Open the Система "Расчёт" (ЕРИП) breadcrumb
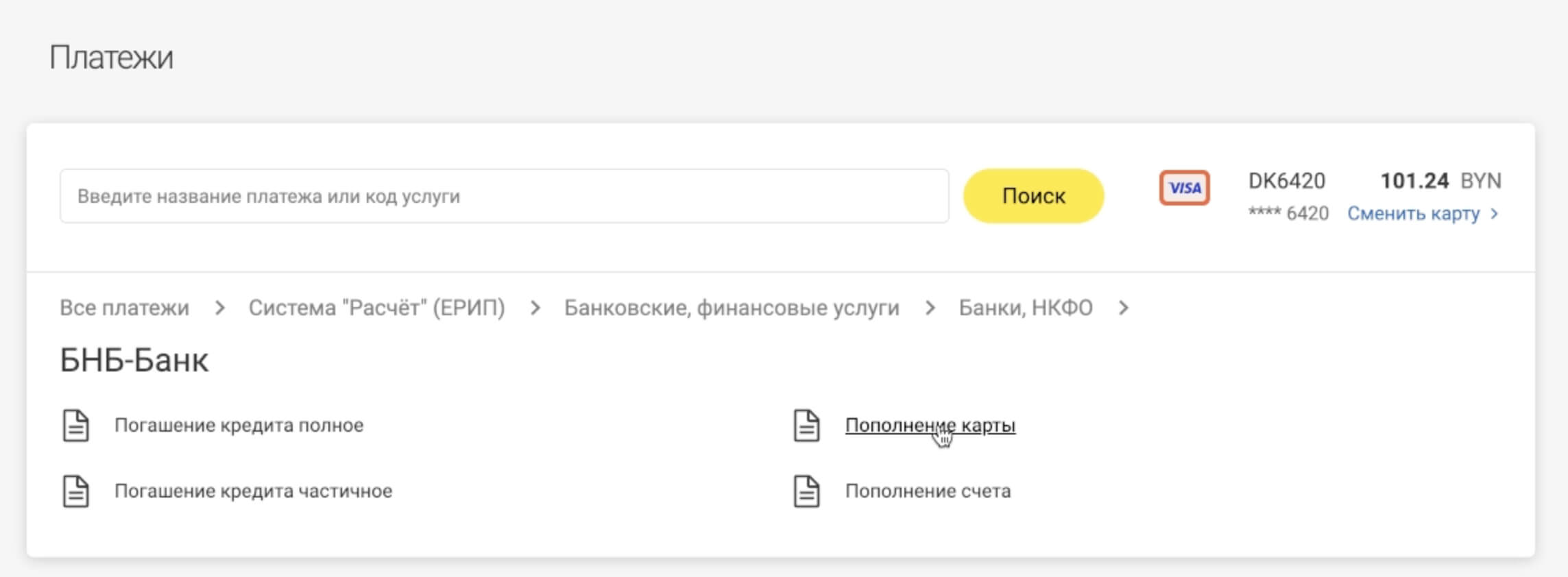This screenshot has height=577, width=1568. [x=376, y=308]
